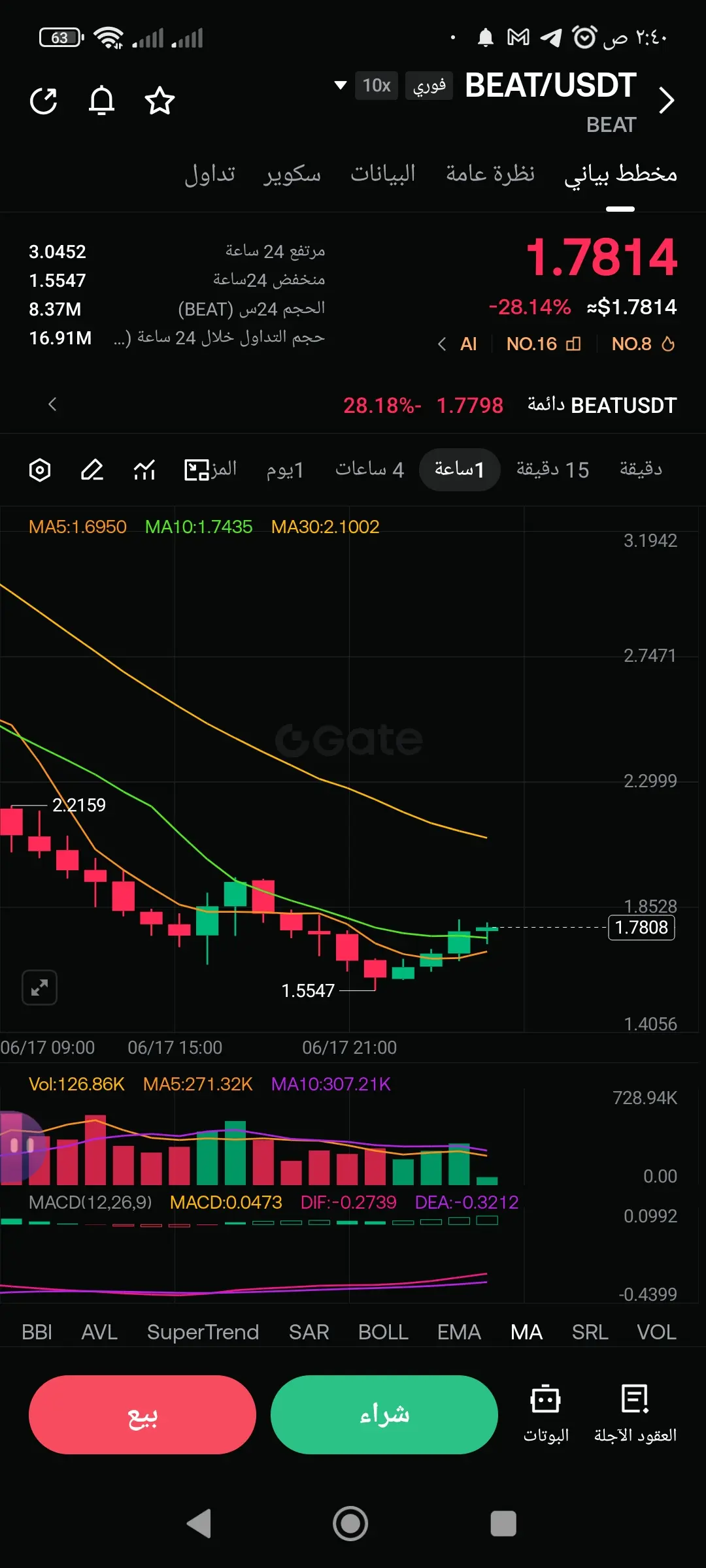Select the EMA indicator
This screenshot has height=1568, width=706.
pos(459,1332)
